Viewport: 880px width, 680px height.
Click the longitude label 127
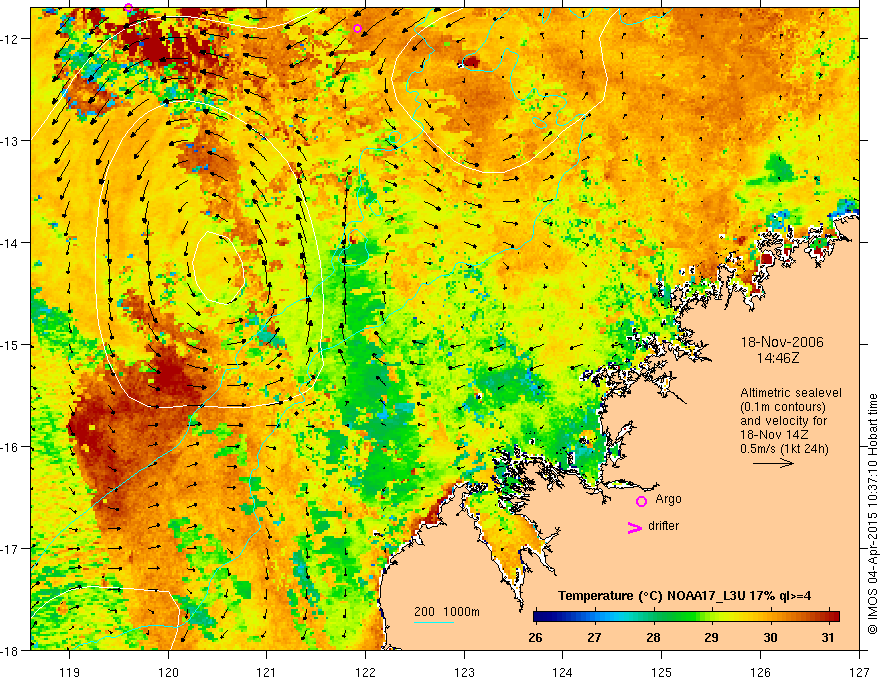pyautogui.click(x=859, y=672)
